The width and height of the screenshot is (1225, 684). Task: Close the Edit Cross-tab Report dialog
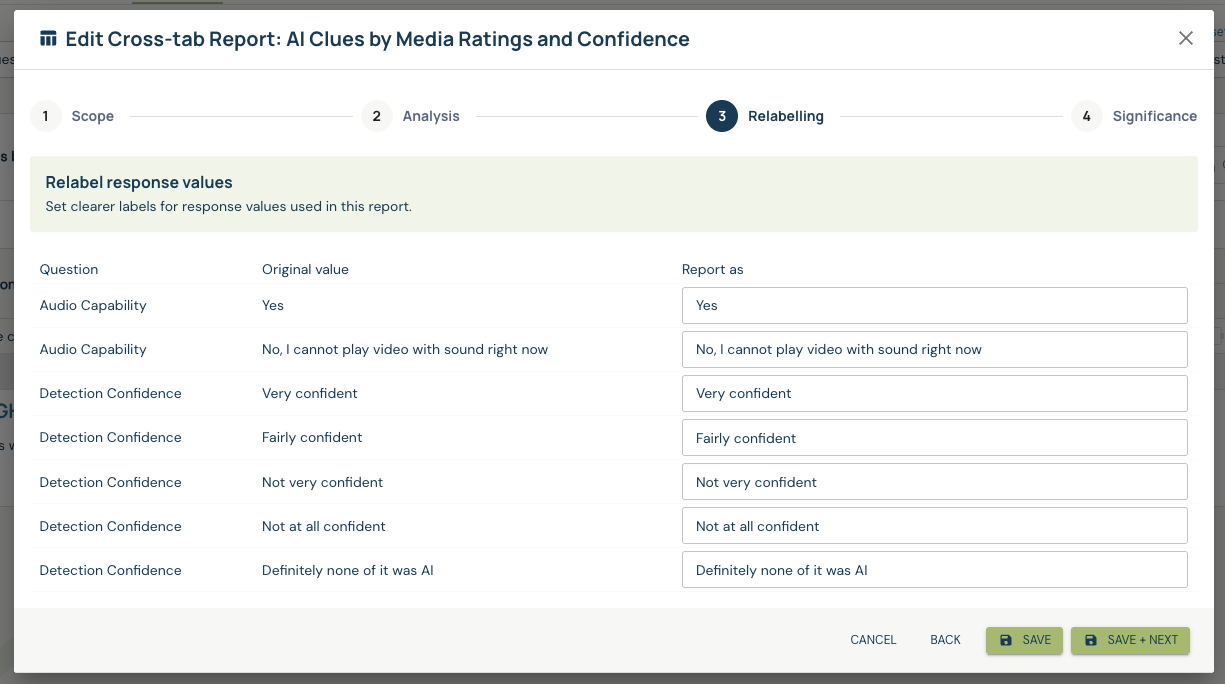(1186, 39)
